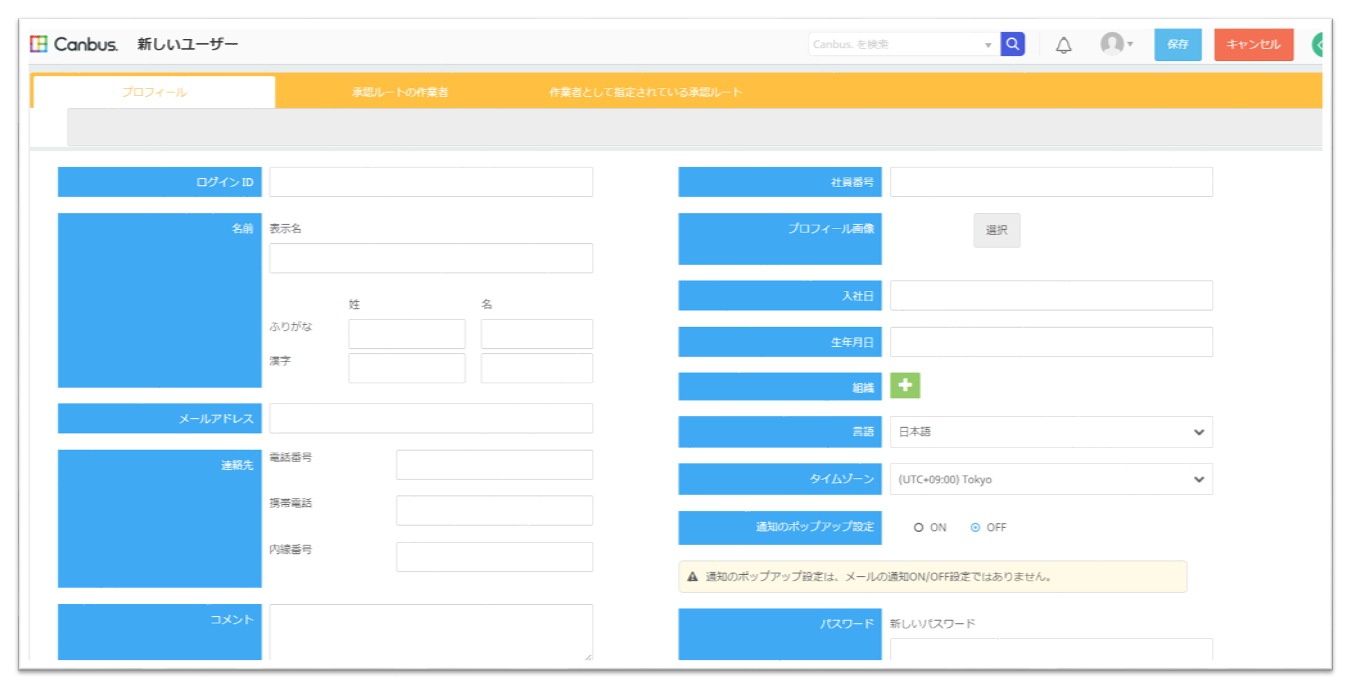1352x688 pixels.
Task: Click into the 入社日 field
Action: coord(1051,296)
